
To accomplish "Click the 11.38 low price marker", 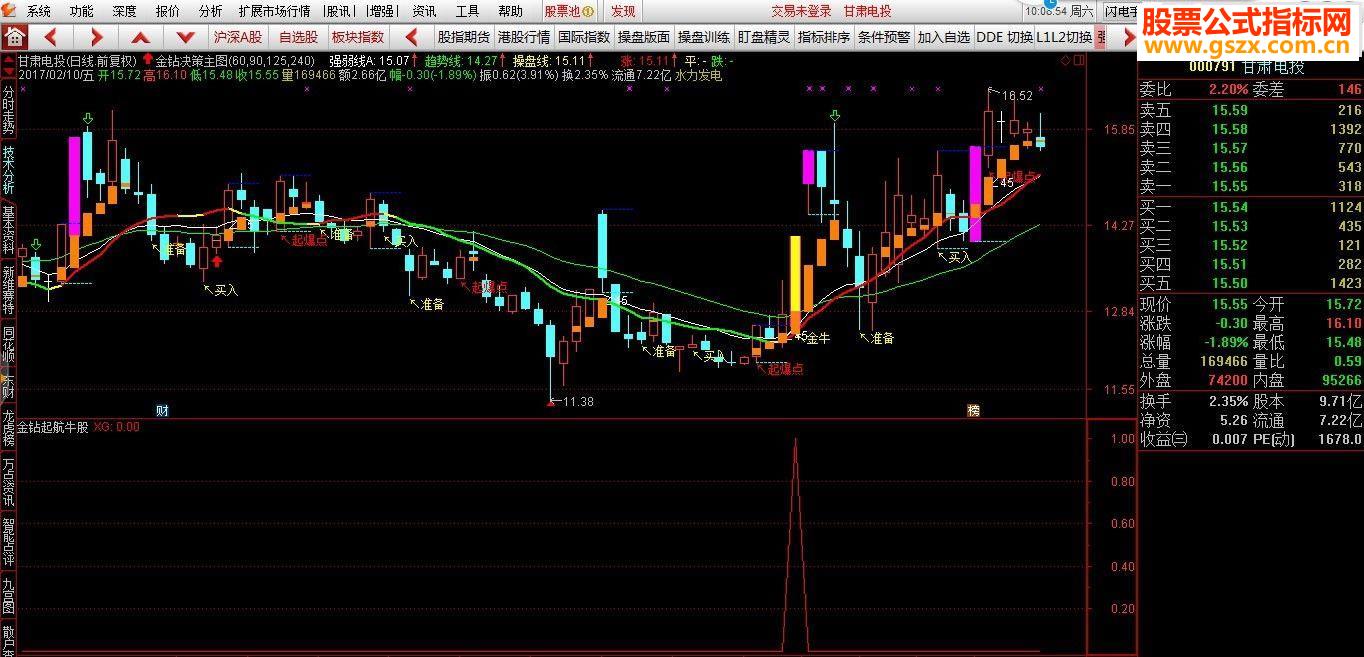I will 578,402.
